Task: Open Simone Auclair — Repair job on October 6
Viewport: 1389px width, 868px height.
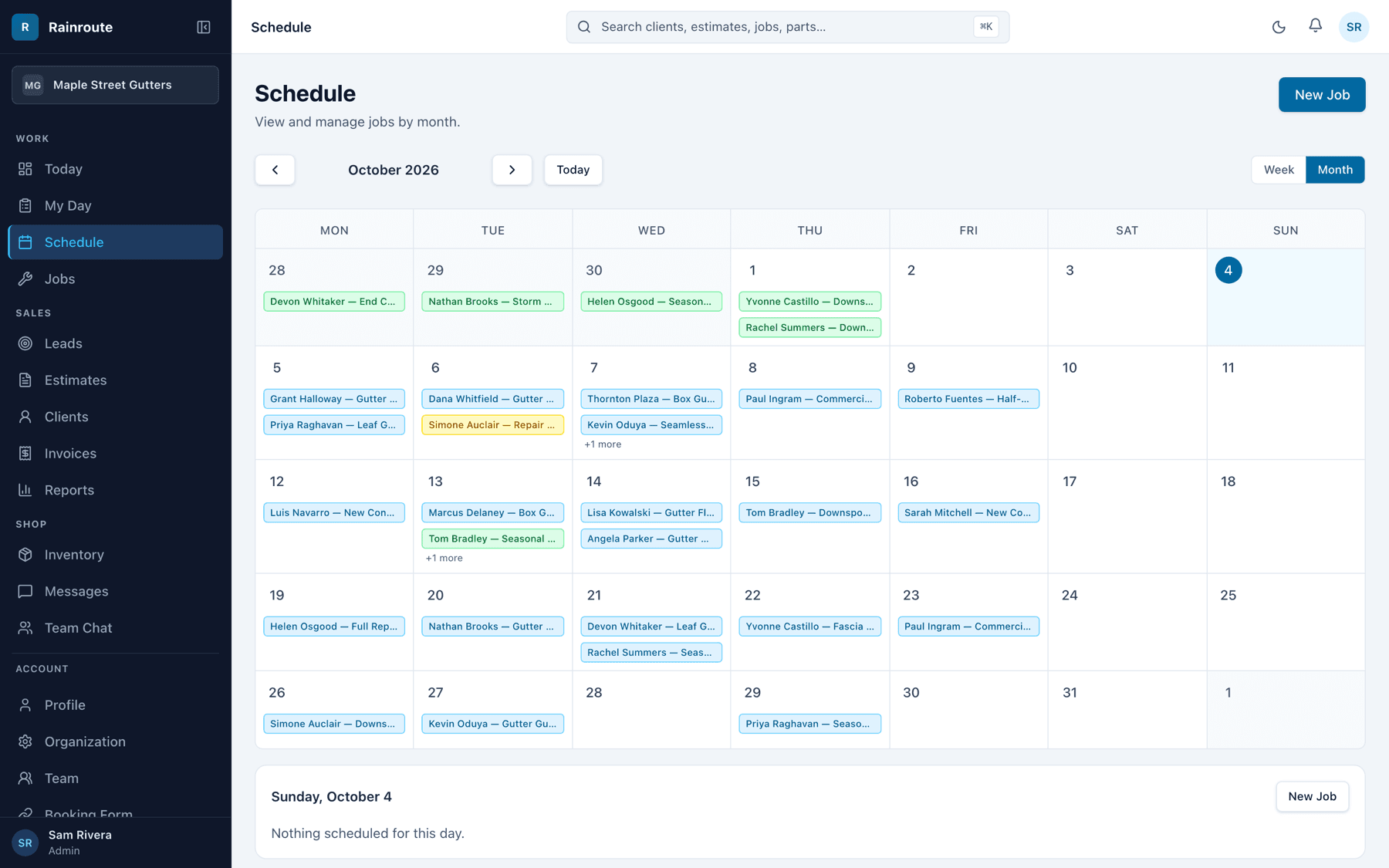Action: [493, 425]
